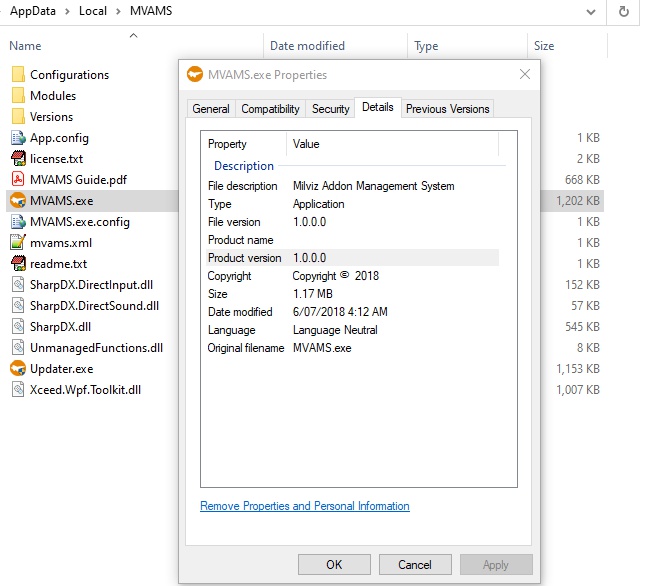Click the UnmanagedFunctions.dll file icon
This screenshot has height=586, width=648.
pos(18,348)
